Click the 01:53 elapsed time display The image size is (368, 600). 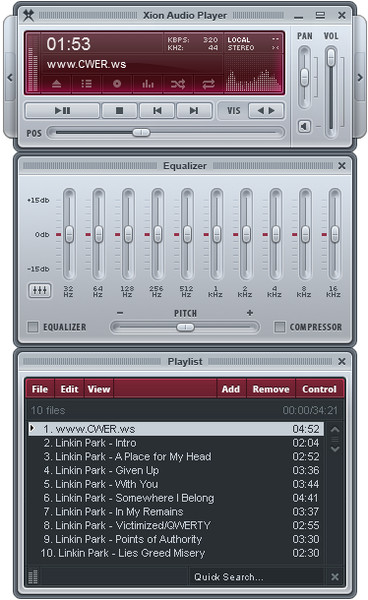point(68,44)
